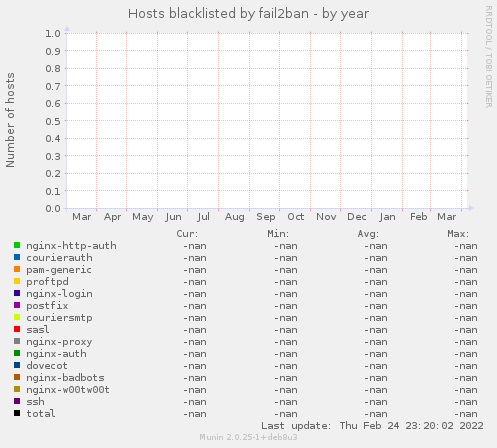Click the green nginx-http-auth color swatch

[x=17, y=245]
